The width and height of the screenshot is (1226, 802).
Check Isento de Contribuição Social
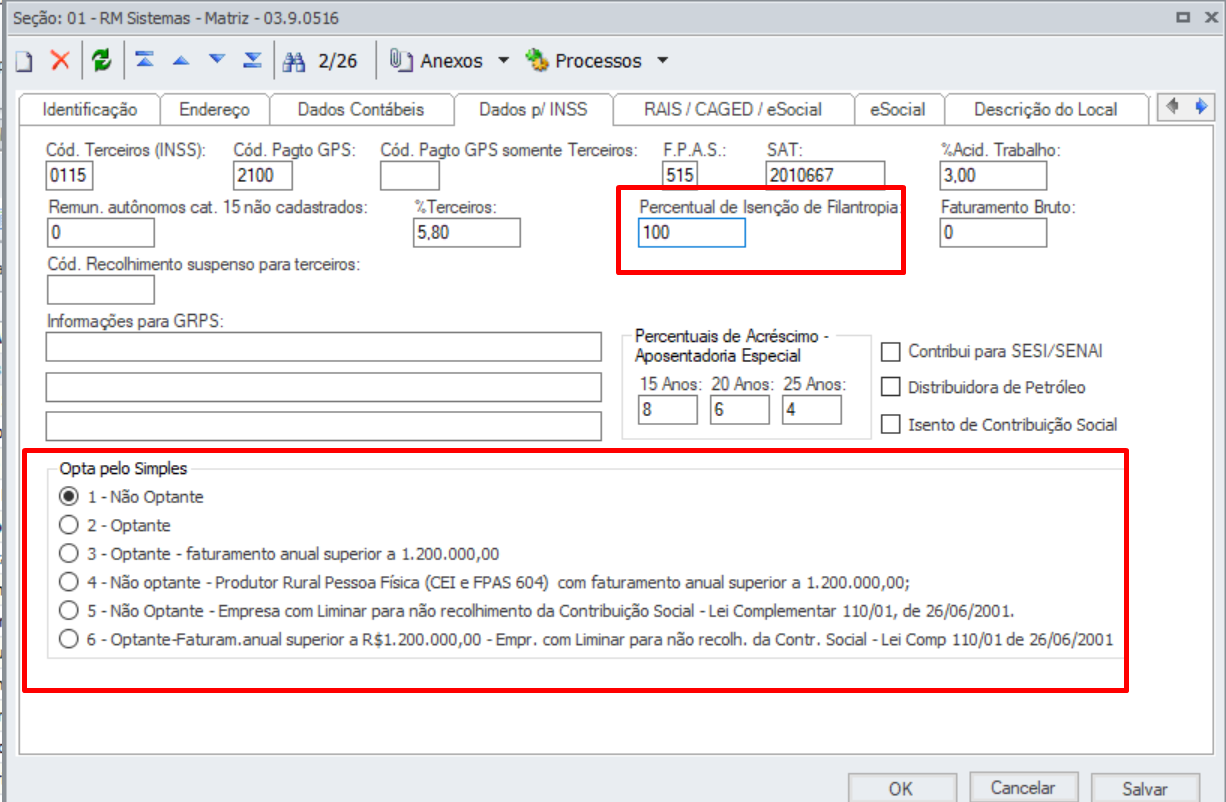pyautogui.click(x=891, y=424)
